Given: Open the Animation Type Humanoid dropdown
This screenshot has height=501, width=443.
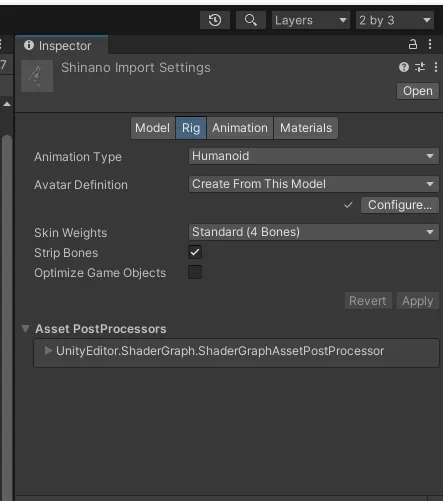Looking at the screenshot, I should (314, 156).
